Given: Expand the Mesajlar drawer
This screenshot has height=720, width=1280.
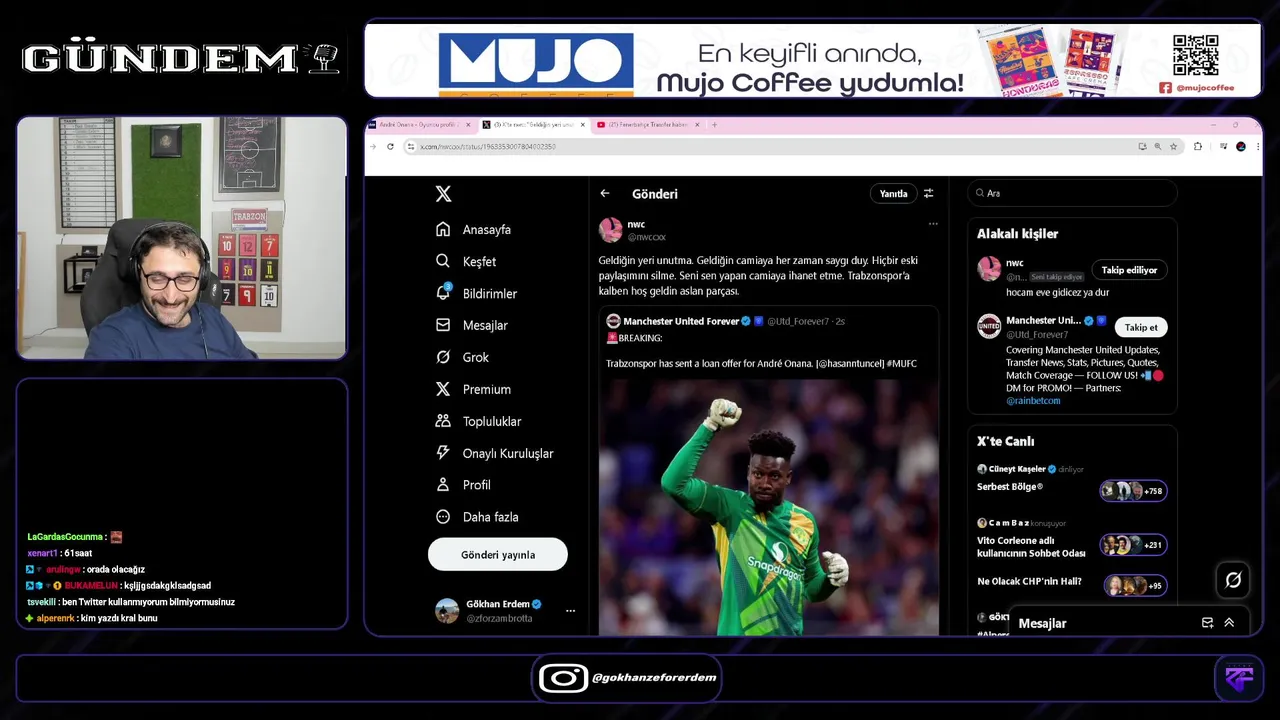Looking at the screenshot, I should [1229, 623].
